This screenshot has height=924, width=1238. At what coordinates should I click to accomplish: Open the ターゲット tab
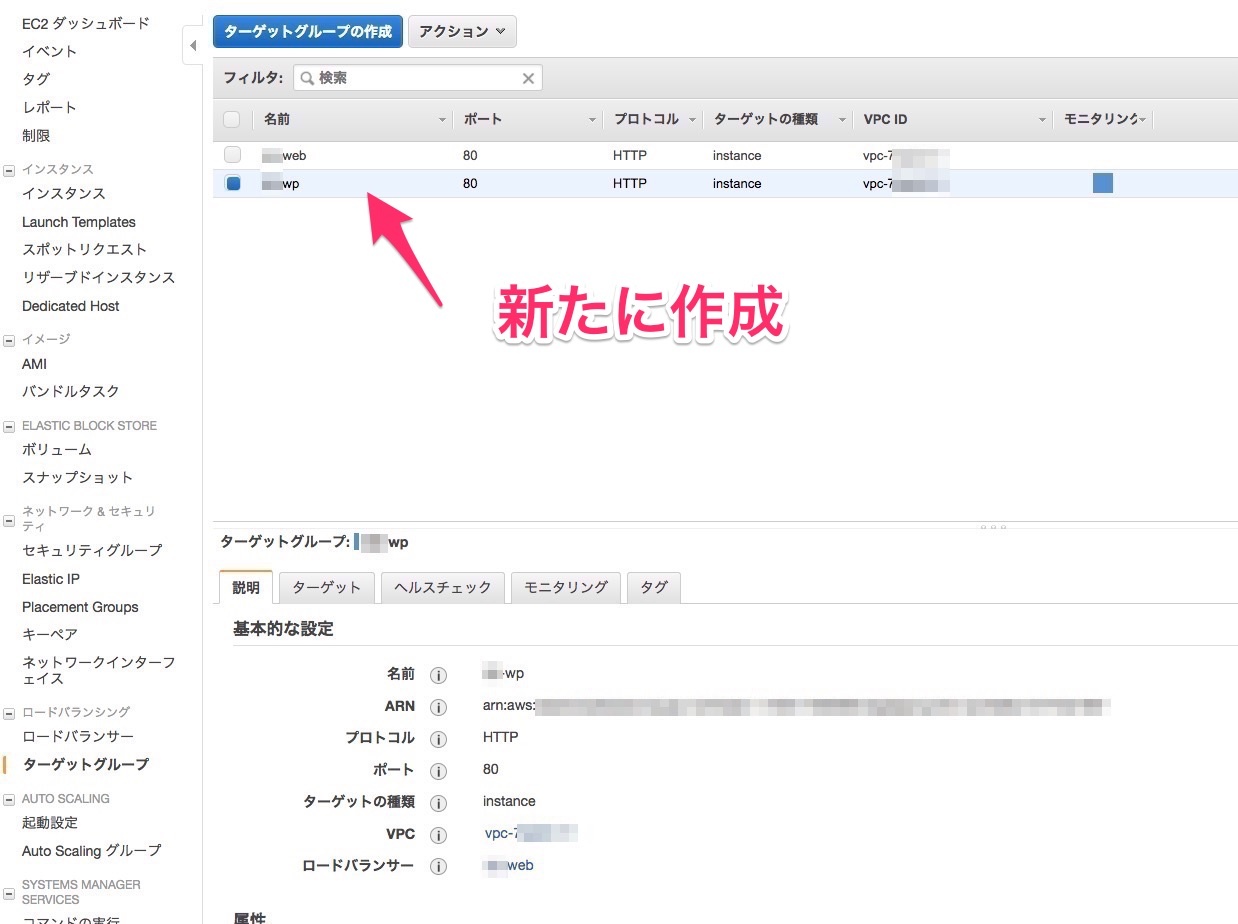click(326, 588)
